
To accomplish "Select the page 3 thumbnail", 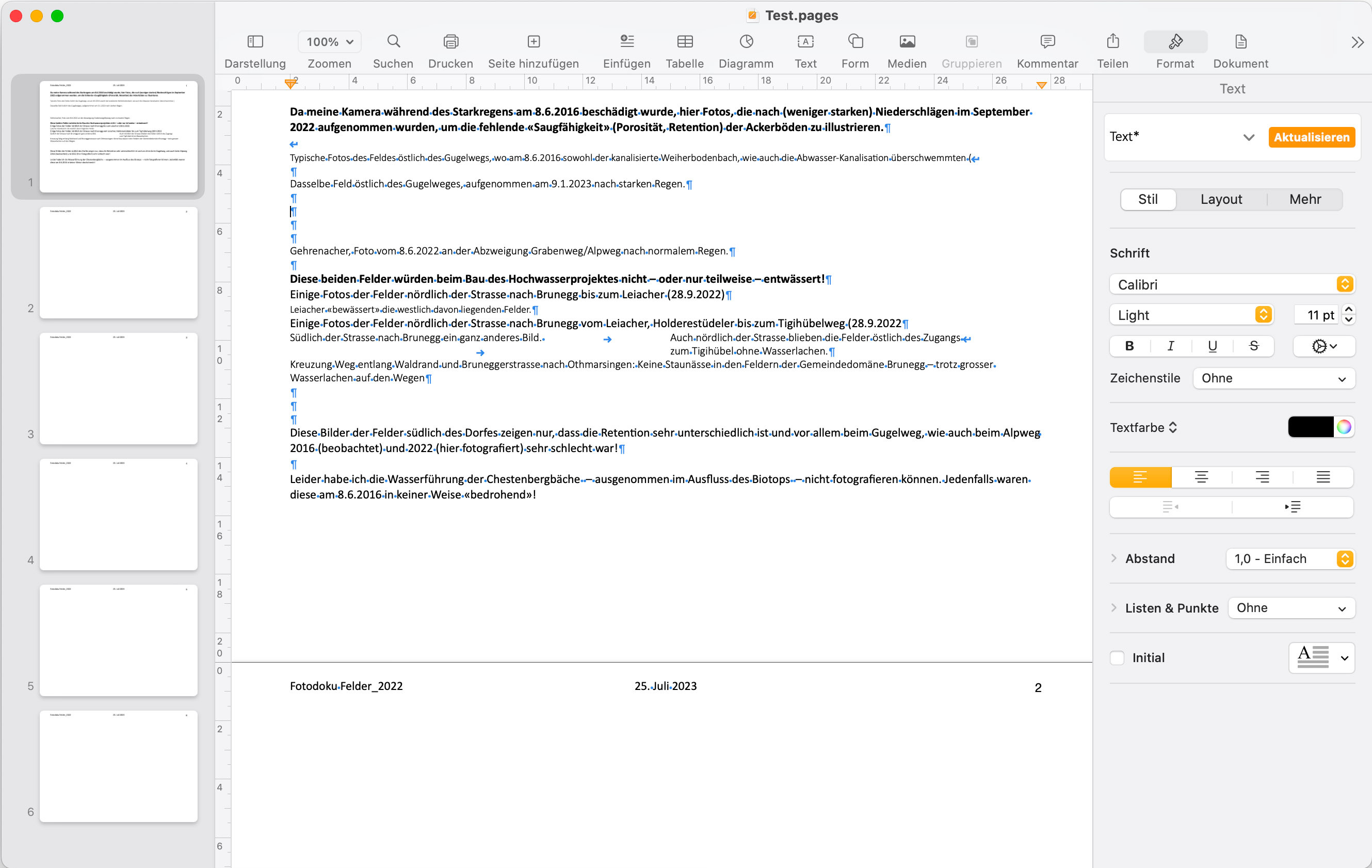I will coord(119,389).
